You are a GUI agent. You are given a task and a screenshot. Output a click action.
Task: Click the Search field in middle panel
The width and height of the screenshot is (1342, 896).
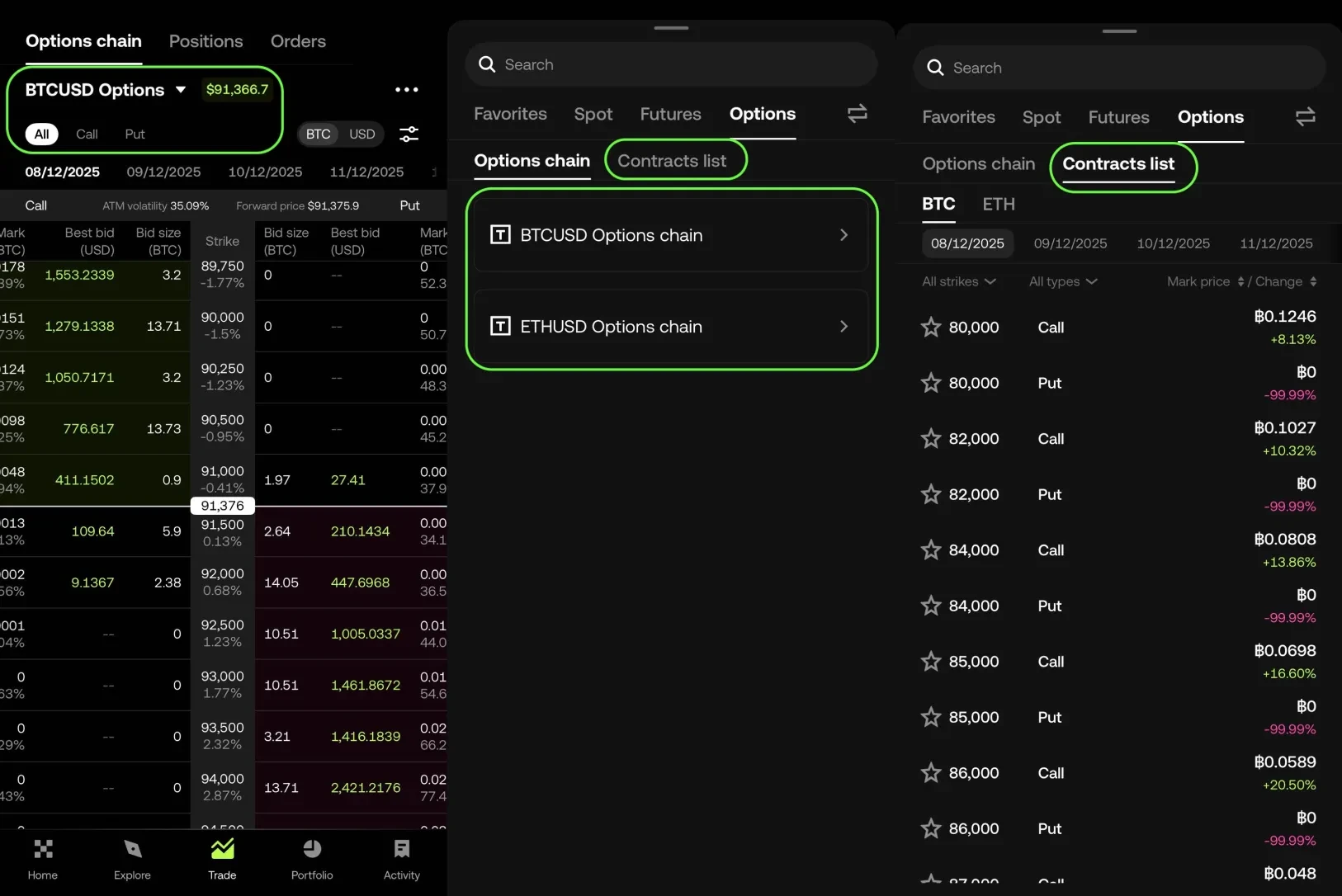point(670,64)
